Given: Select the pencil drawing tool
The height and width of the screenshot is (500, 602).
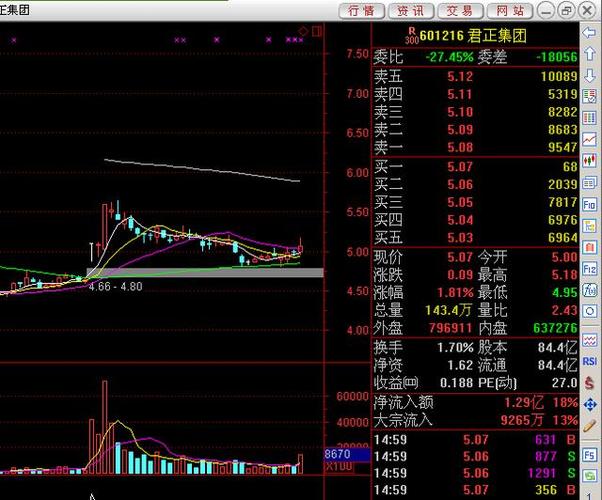Looking at the screenshot, I should coord(589,426).
